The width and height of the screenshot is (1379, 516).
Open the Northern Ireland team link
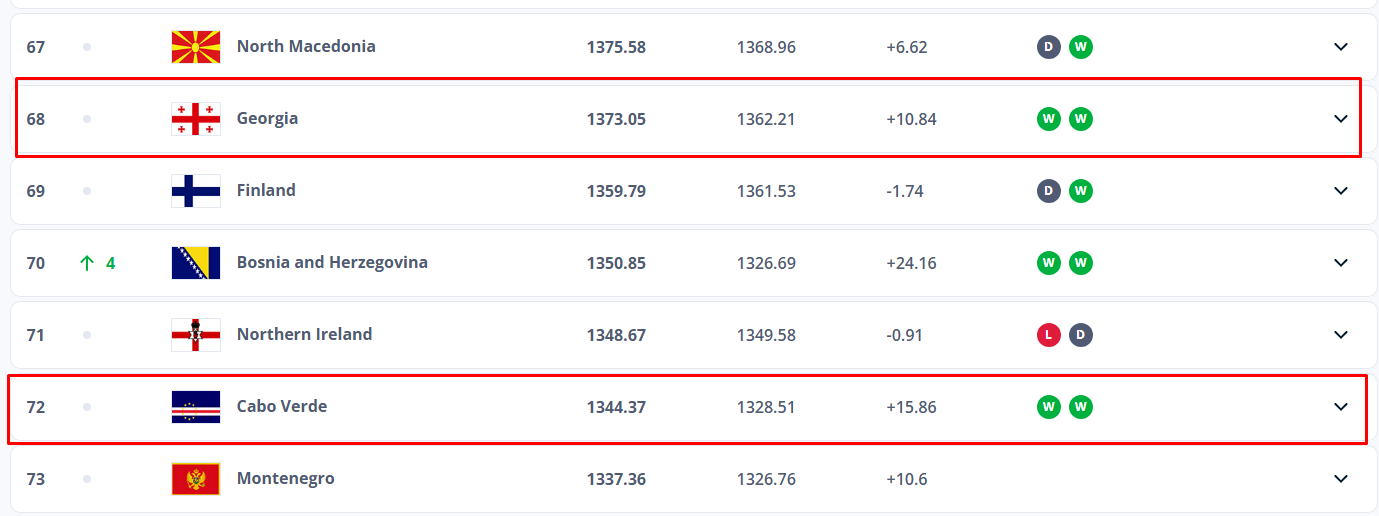pos(304,334)
